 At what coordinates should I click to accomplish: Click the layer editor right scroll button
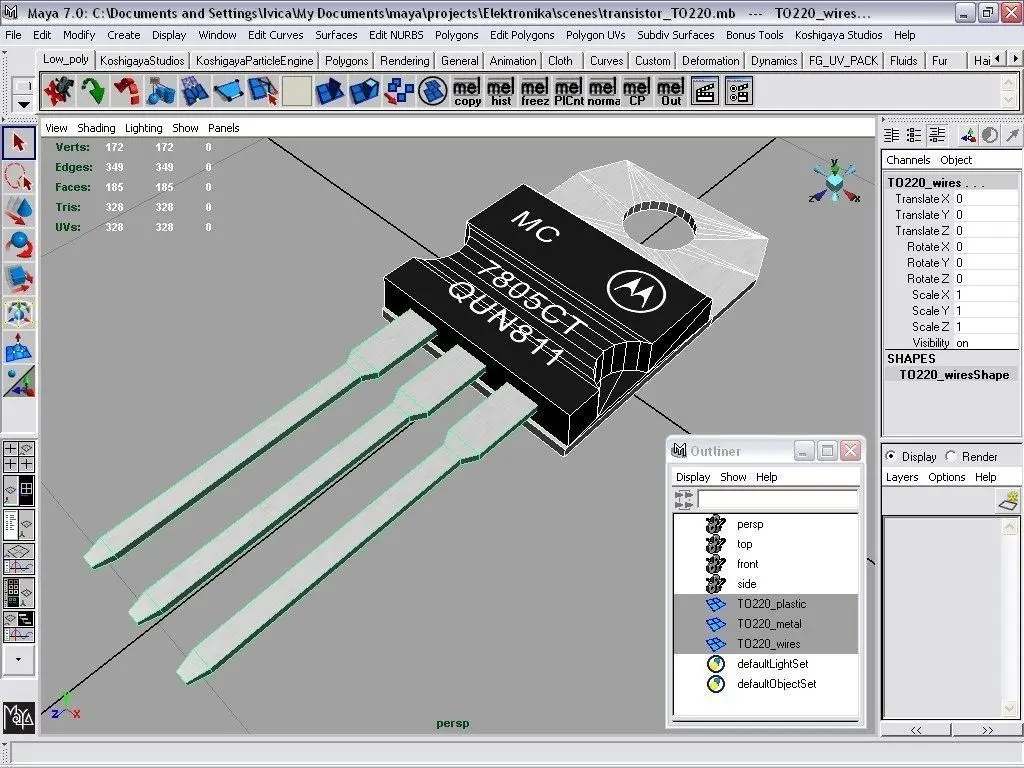pos(987,730)
